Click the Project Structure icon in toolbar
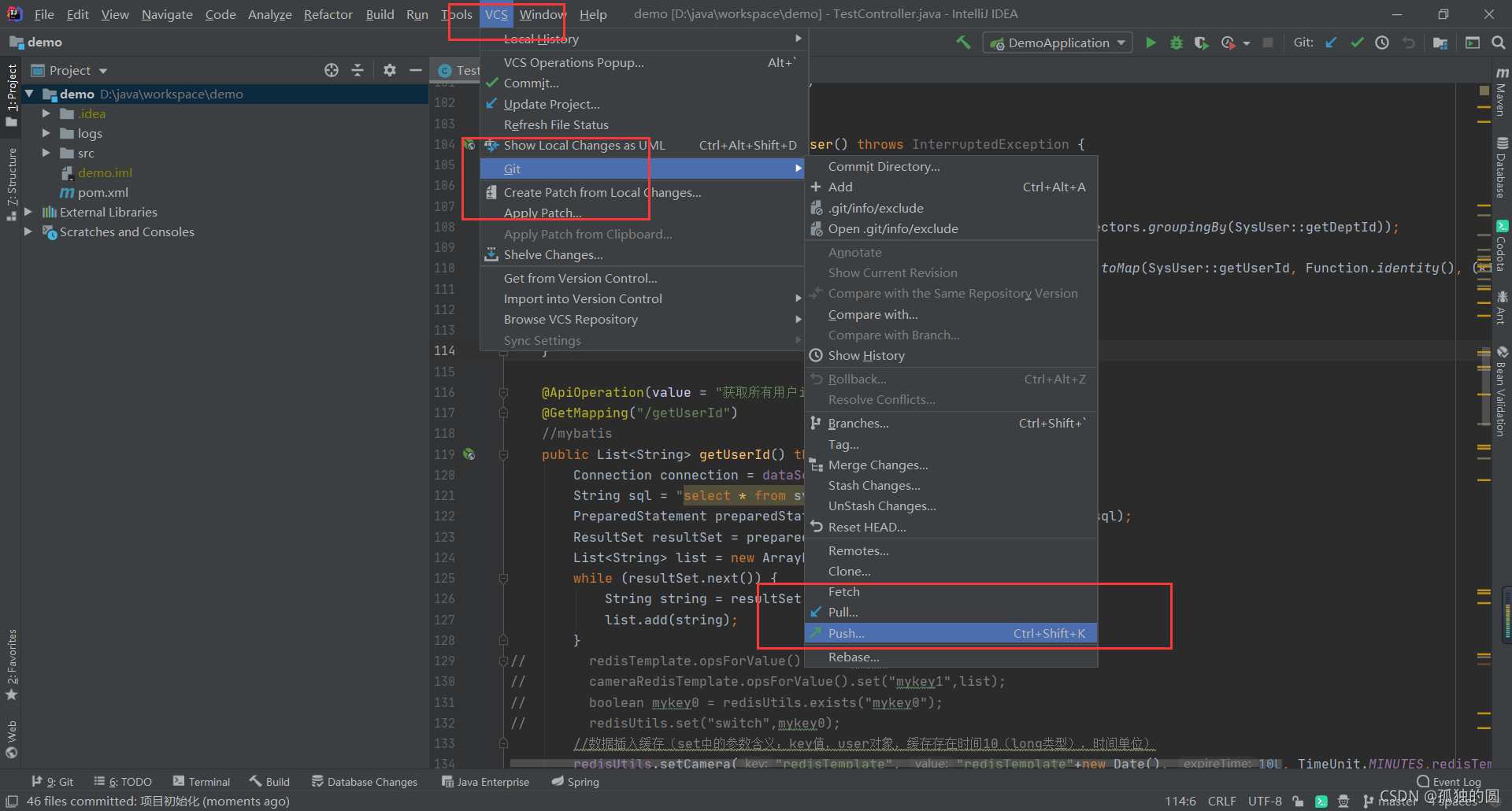Screen dimensions: 1512x811 pos(1440,43)
